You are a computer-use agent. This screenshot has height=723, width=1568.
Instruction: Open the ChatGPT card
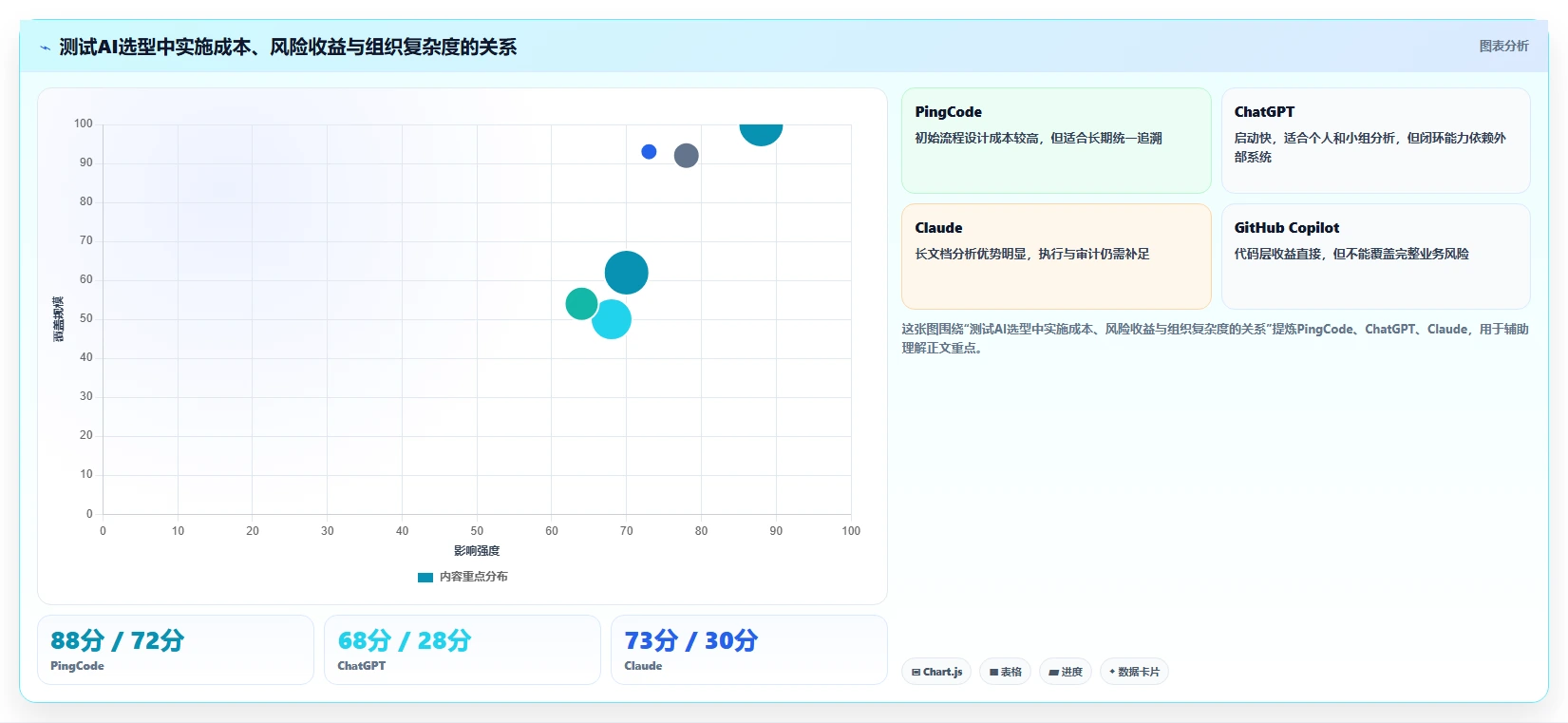[x=1375, y=141]
